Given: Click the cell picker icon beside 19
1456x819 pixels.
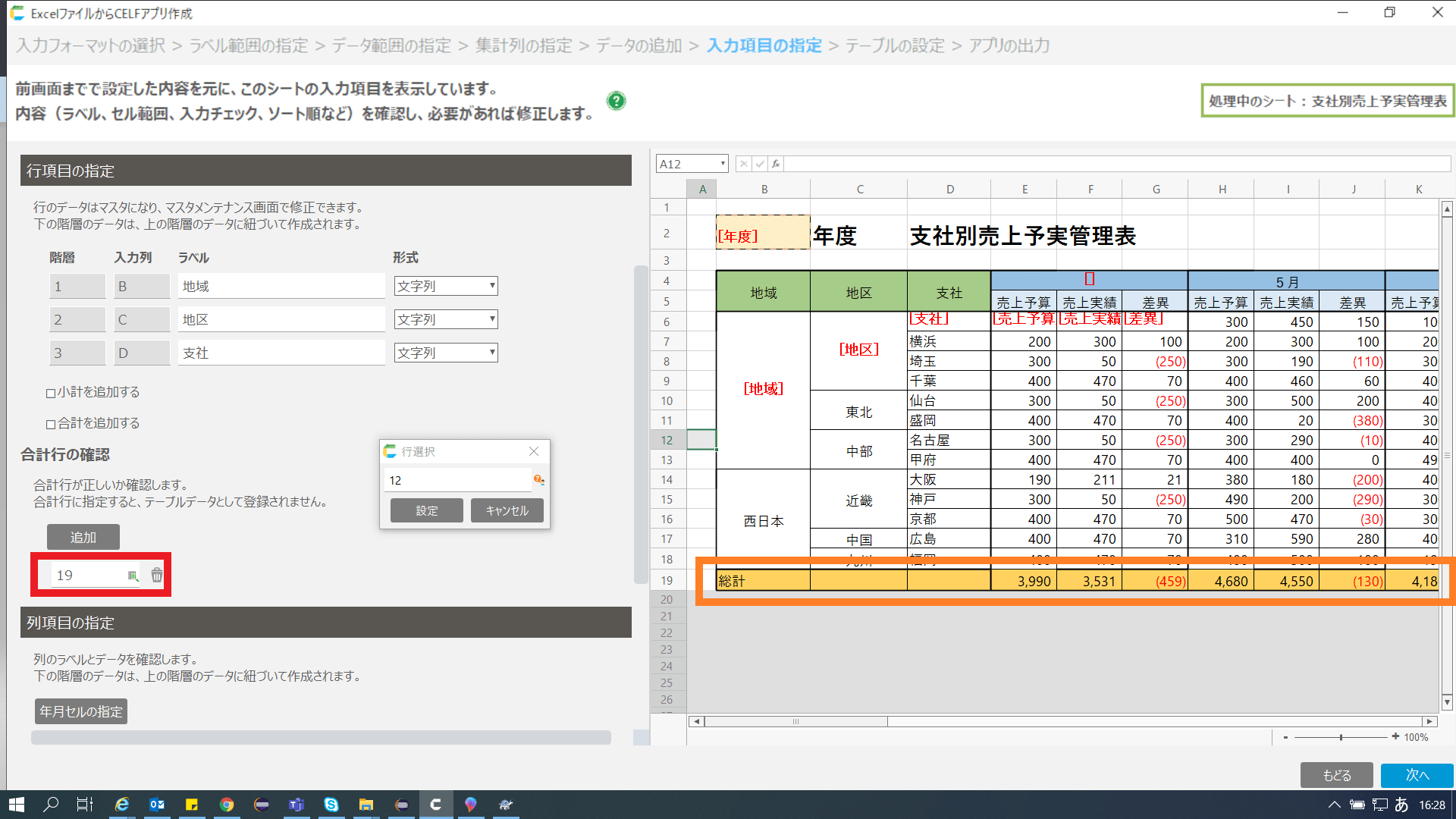Looking at the screenshot, I should pyautogui.click(x=133, y=576).
